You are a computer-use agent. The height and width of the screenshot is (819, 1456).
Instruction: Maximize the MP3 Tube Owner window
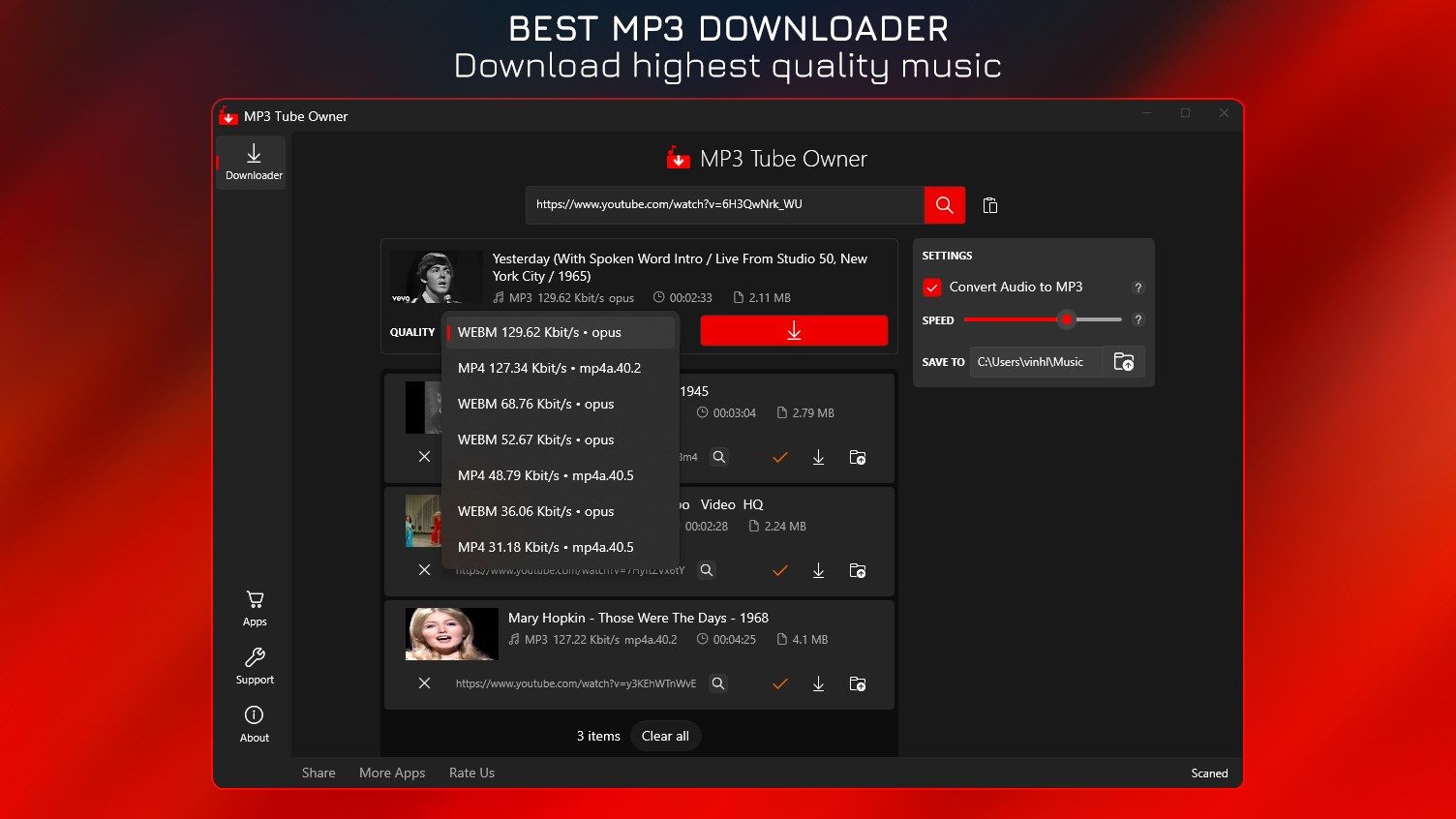(1185, 113)
